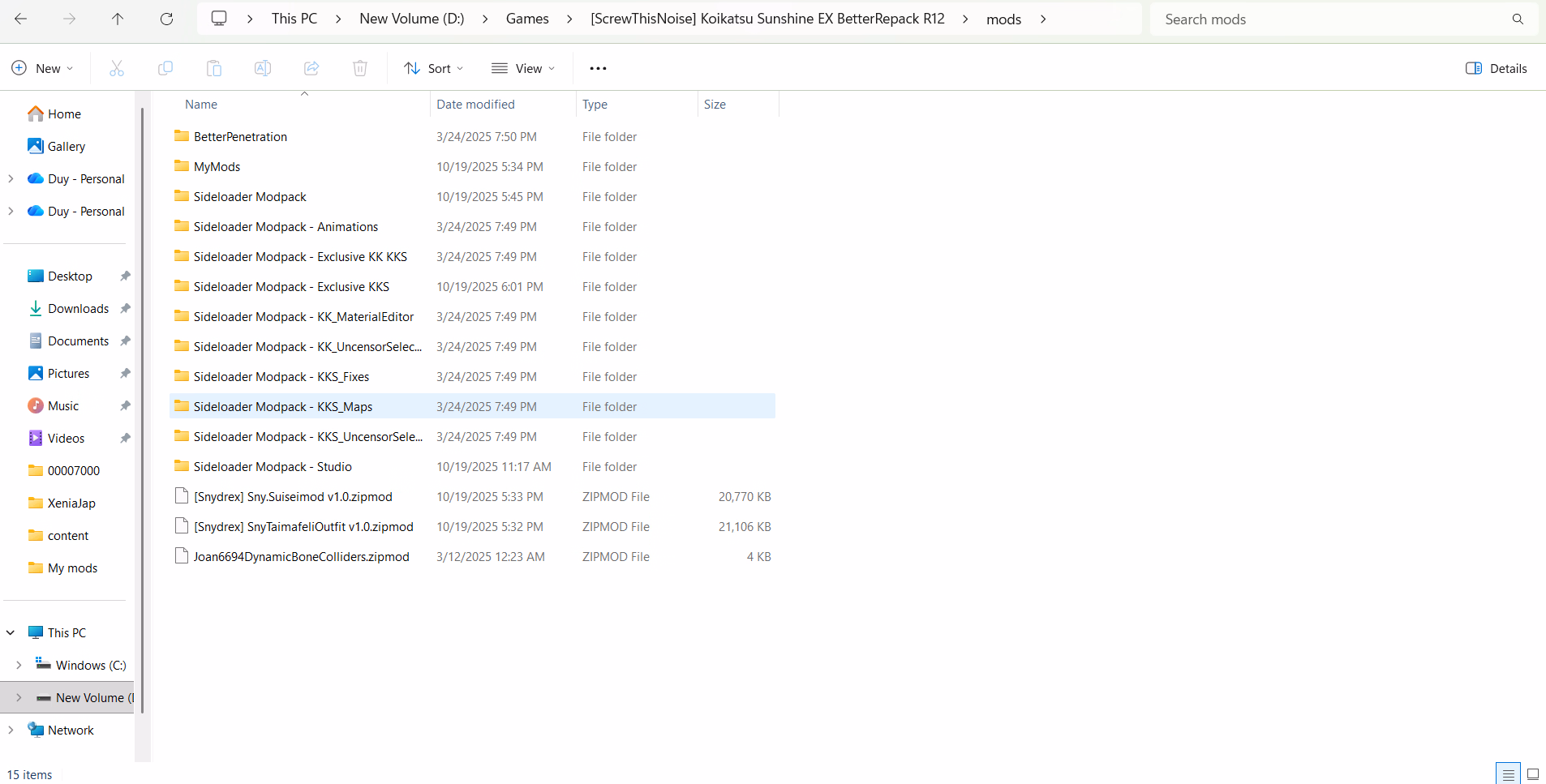
Task: Click the Rename icon in toolbar
Action: coord(263,69)
